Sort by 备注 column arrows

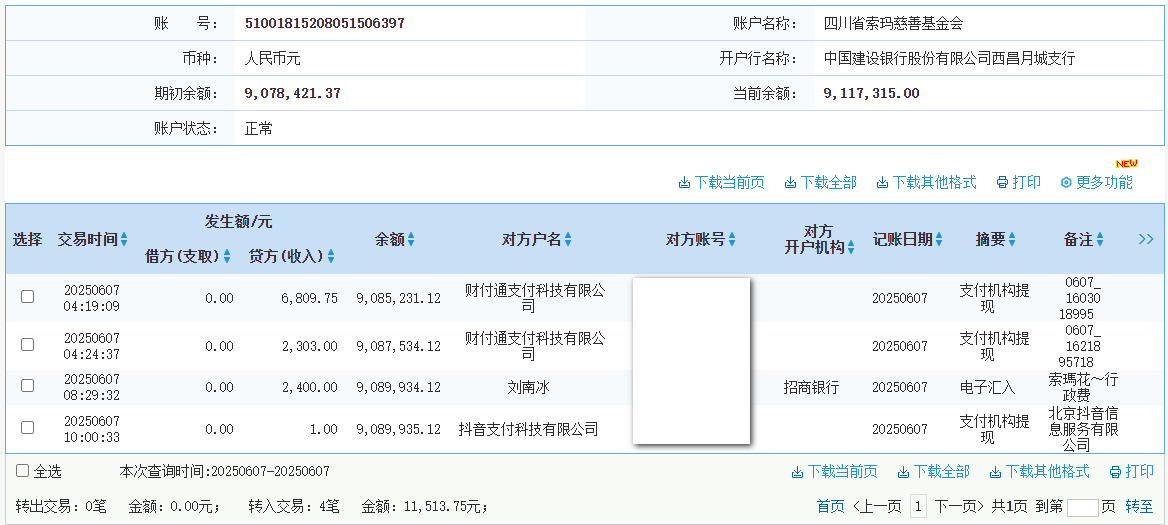pos(1100,240)
